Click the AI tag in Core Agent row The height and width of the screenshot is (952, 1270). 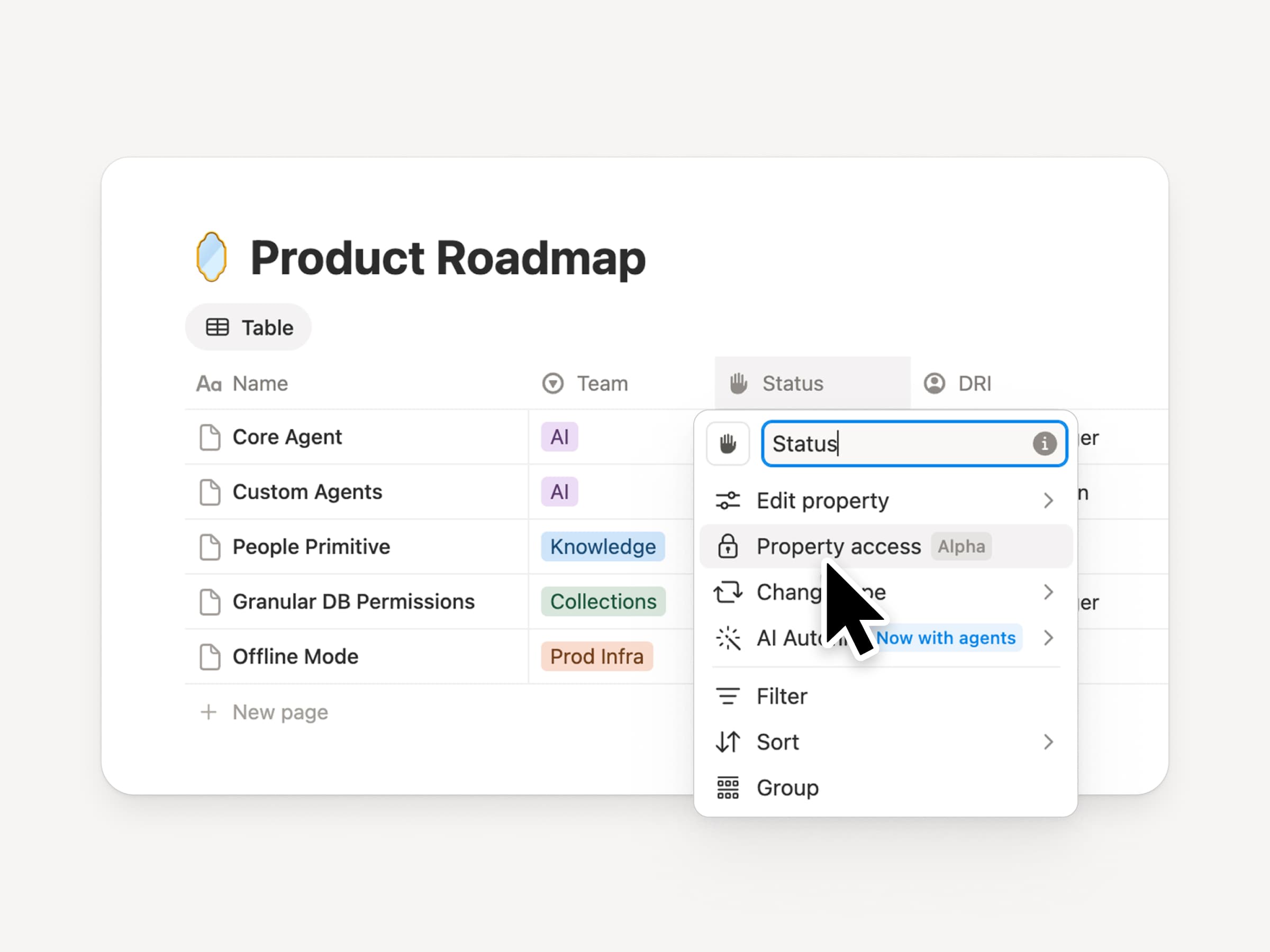pyautogui.click(x=559, y=437)
